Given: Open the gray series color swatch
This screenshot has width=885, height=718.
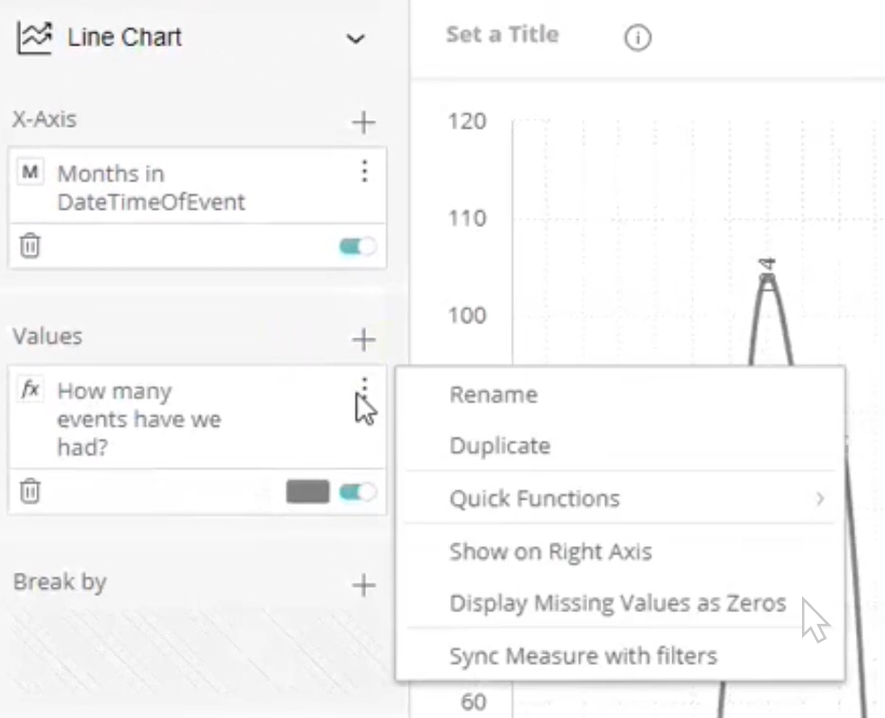Looking at the screenshot, I should coord(308,492).
